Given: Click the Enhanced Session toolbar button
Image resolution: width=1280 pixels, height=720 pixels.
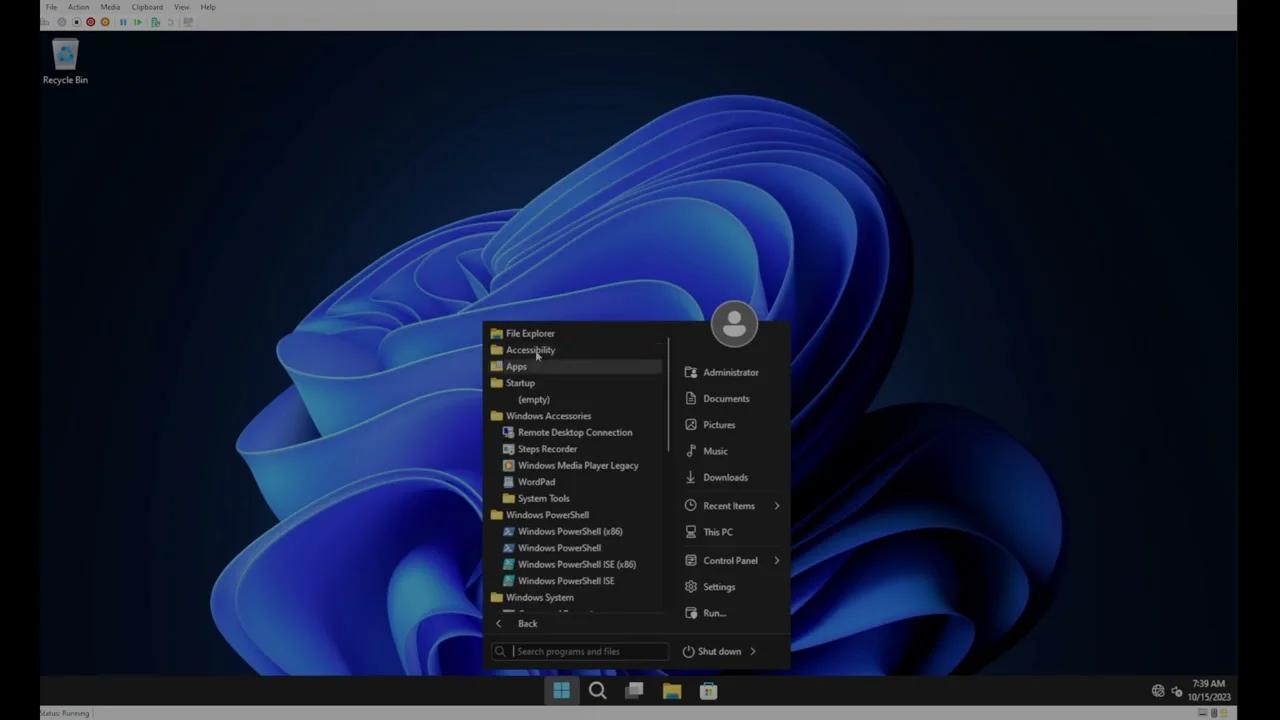Looking at the screenshot, I should point(187,22).
